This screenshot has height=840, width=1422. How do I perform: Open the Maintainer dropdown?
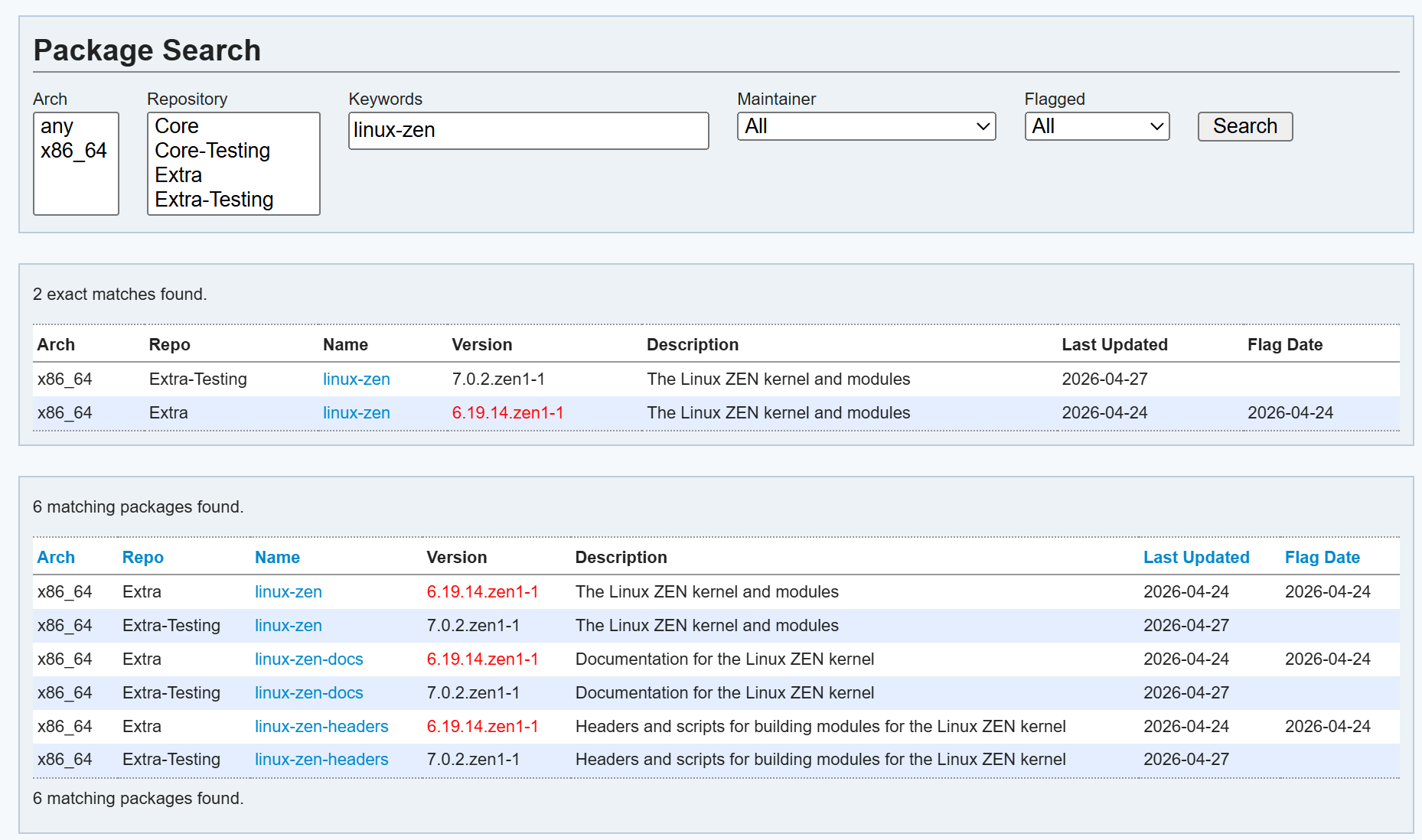[866, 126]
